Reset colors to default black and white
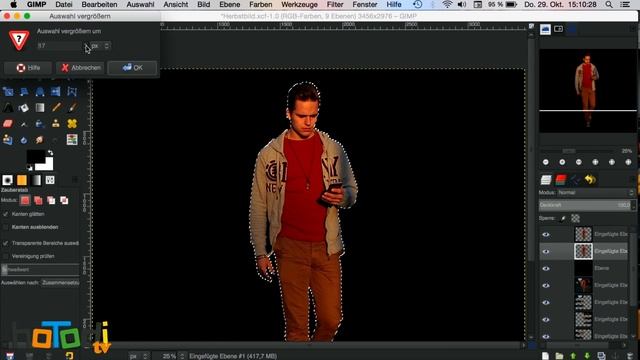 pos(30,168)
